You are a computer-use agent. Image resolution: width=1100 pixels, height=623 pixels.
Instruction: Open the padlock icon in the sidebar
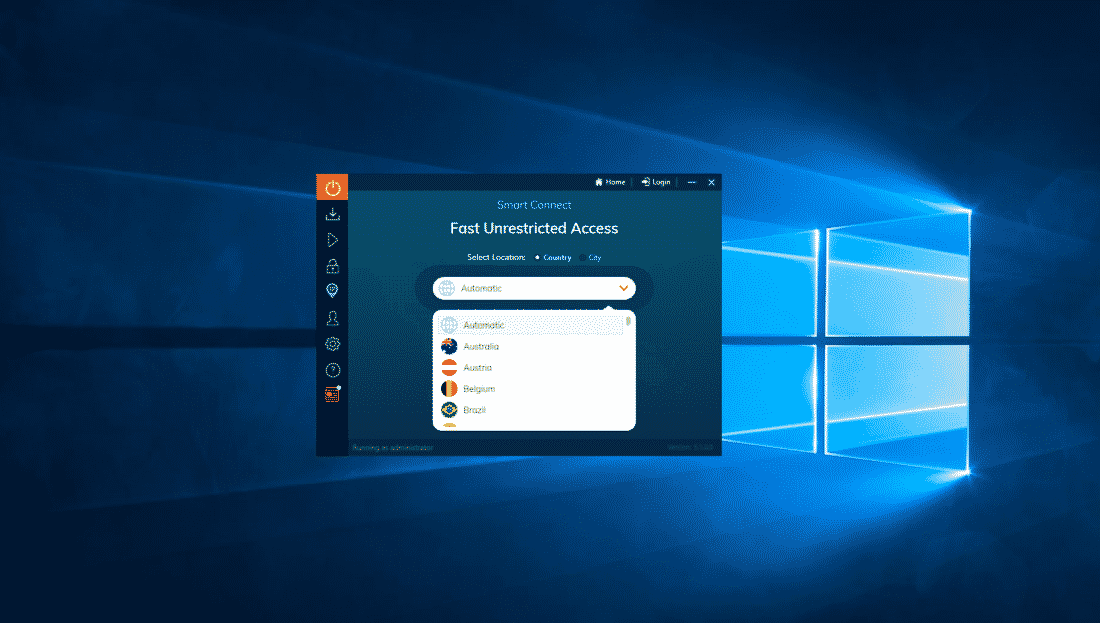[333, 266]
